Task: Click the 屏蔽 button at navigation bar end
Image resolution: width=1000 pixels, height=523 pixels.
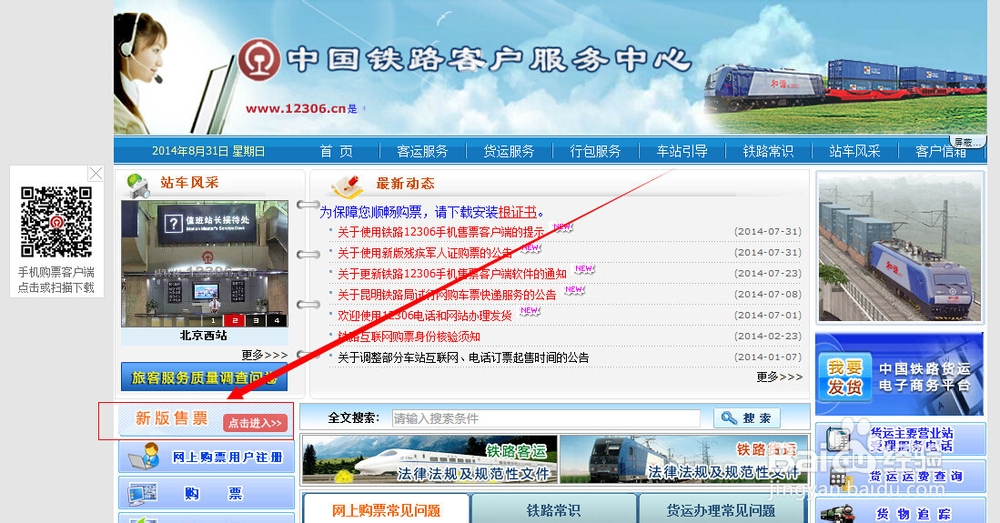Action: 967,142
